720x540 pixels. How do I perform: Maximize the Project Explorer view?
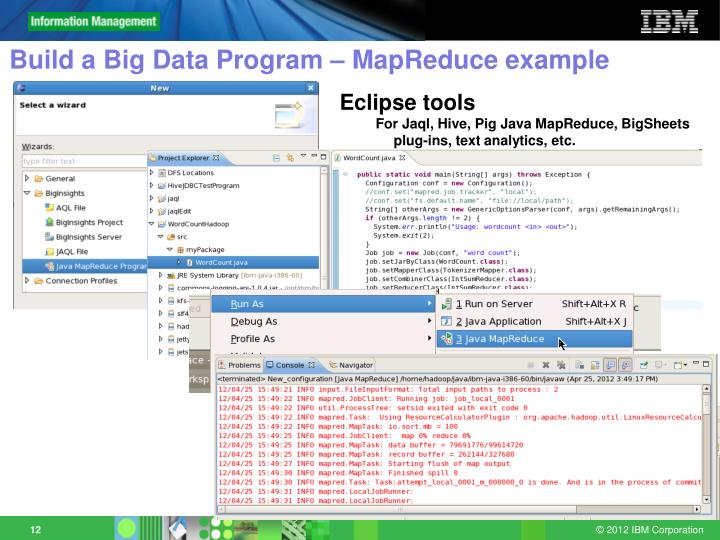pos(323,157)
